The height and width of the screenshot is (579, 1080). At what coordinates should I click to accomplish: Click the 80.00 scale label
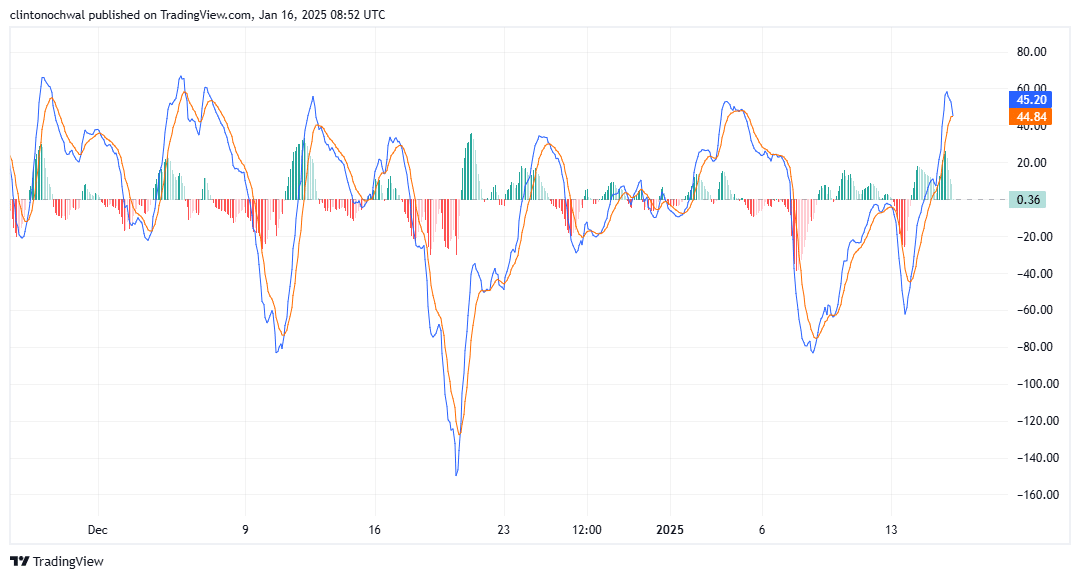tap(1031, 52)
